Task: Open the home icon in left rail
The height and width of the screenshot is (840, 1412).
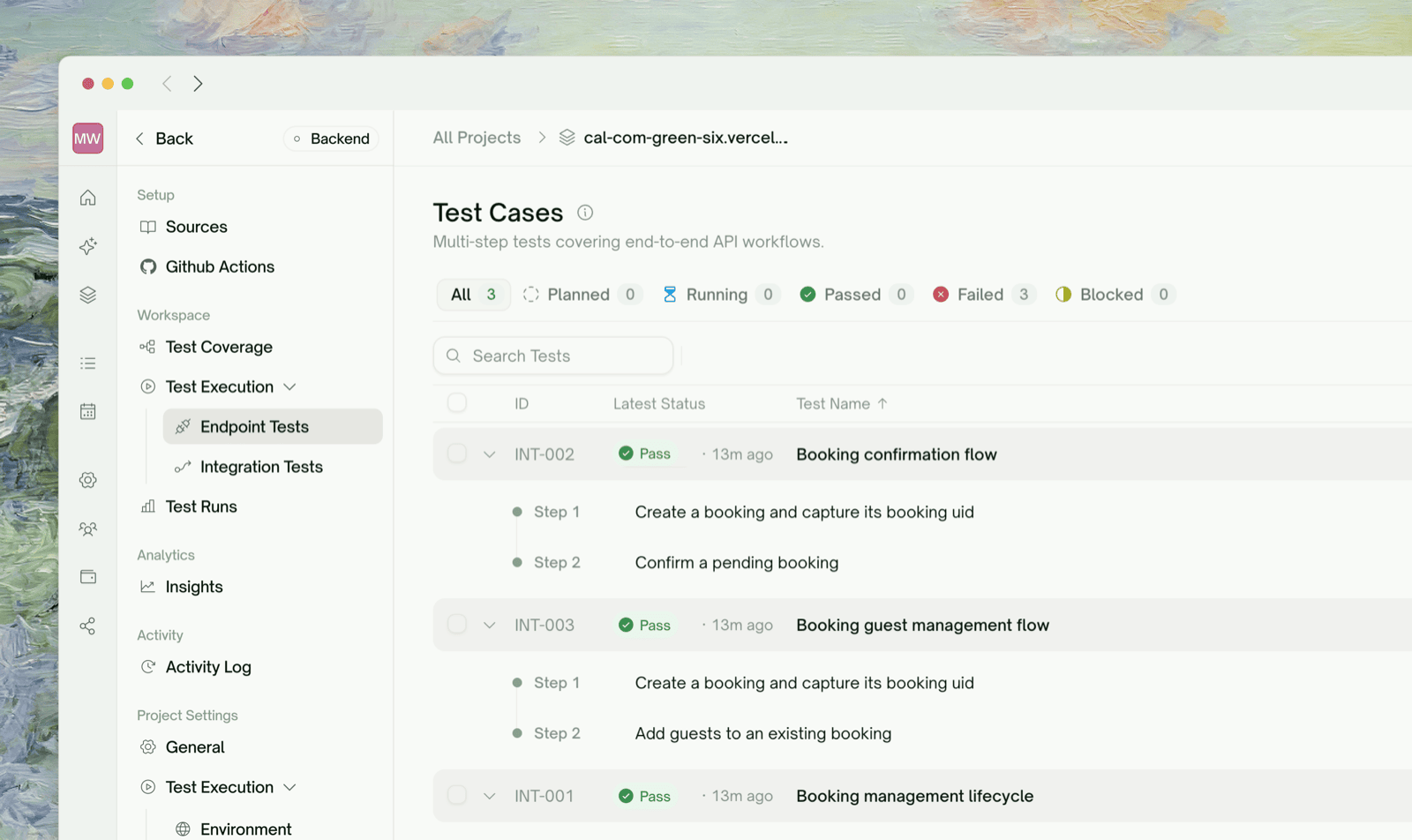Action: 87,198
